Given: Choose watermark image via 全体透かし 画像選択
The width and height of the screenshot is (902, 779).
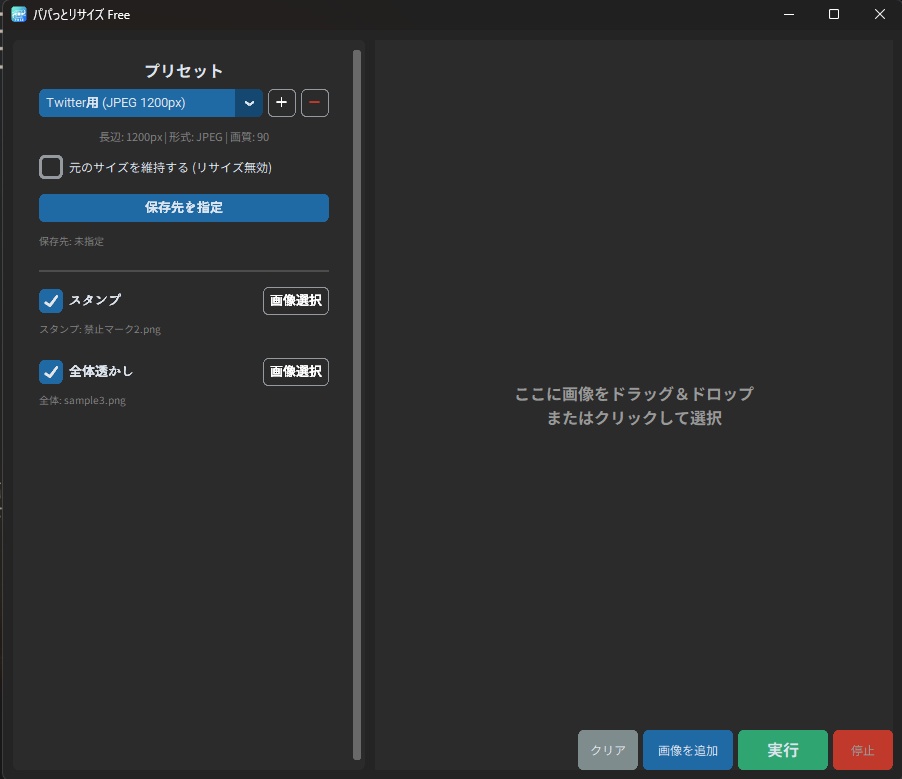Looking at the screenshot, I should 296,372.
